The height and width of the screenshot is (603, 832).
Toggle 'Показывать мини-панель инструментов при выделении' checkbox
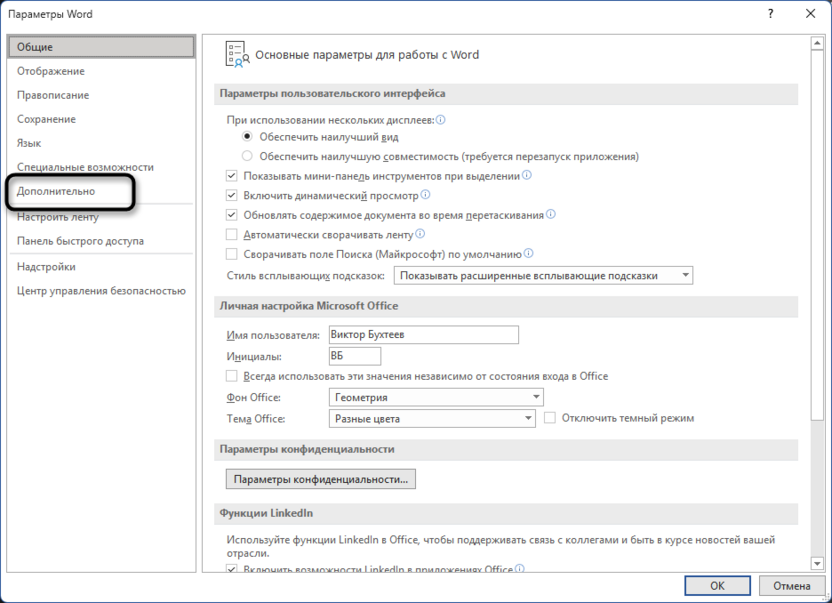point(231,176)
